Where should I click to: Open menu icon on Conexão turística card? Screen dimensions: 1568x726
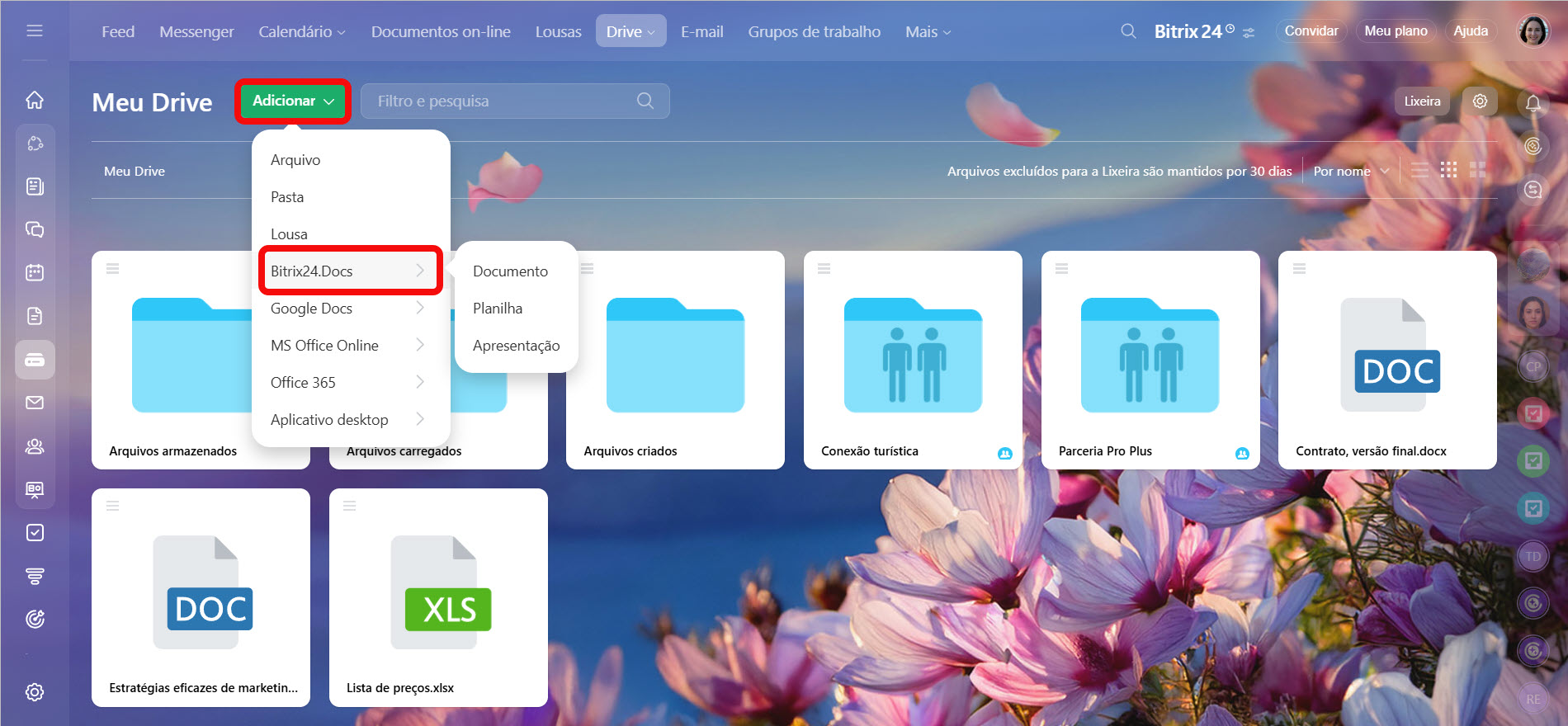[824, 269]
